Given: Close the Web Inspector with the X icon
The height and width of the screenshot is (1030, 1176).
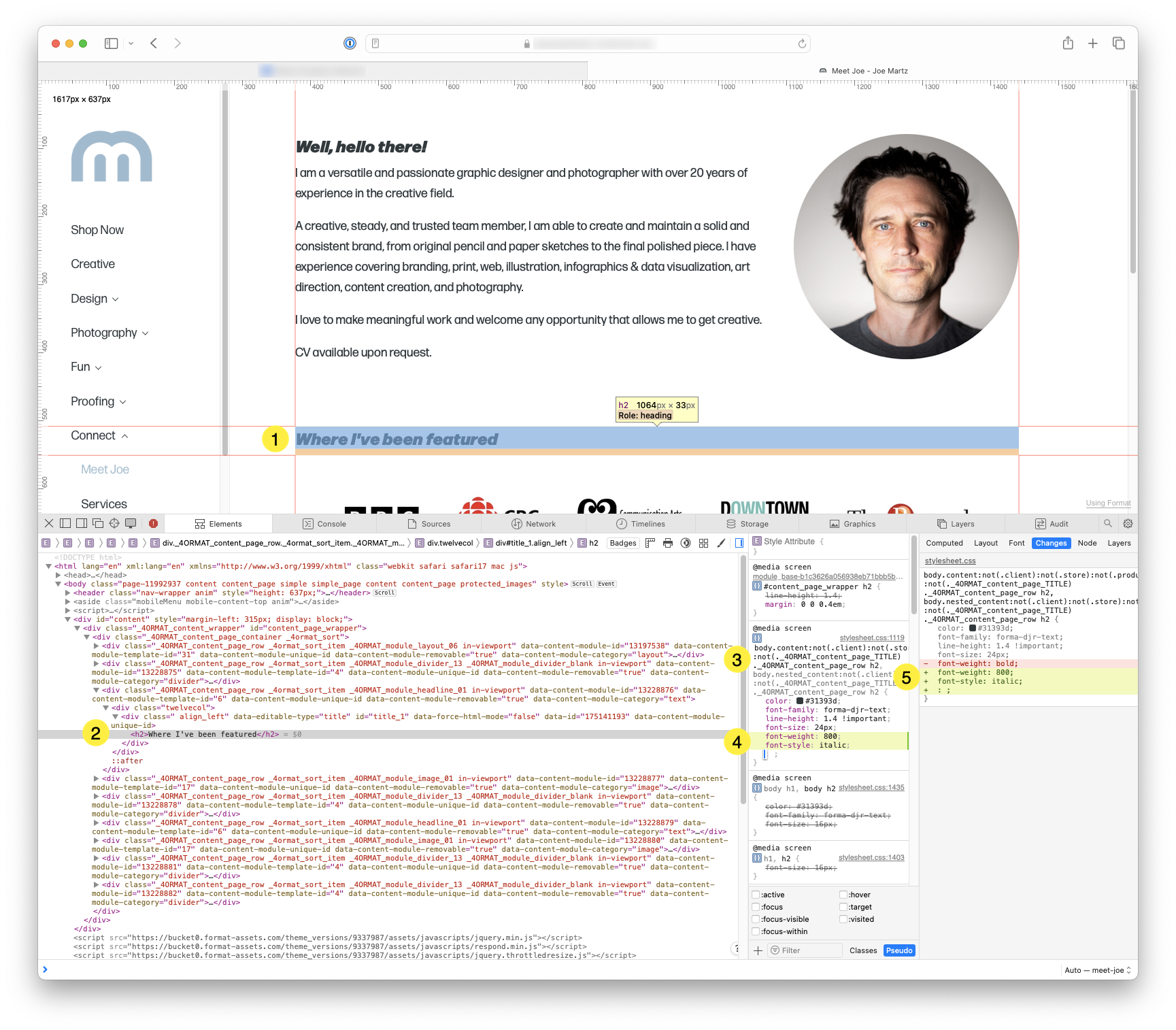Looking at the screenshot, I should [49, 523].
